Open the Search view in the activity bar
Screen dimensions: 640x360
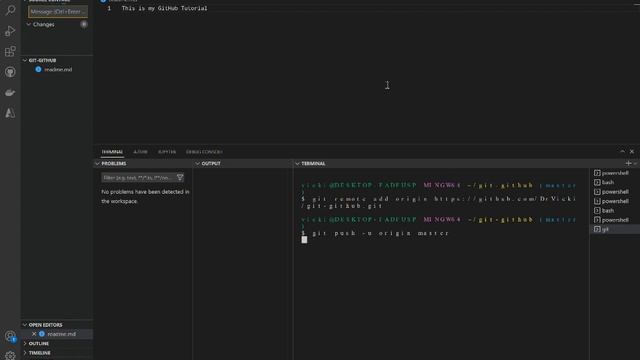pos(10,10)
